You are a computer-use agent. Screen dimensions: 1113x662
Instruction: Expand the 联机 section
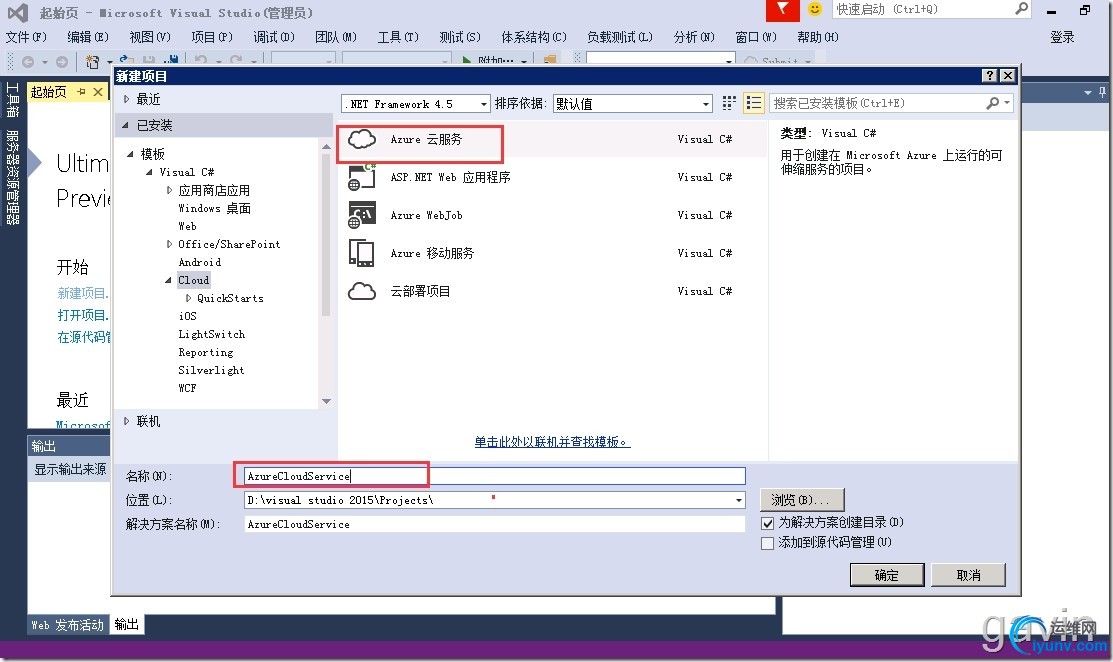126,421
